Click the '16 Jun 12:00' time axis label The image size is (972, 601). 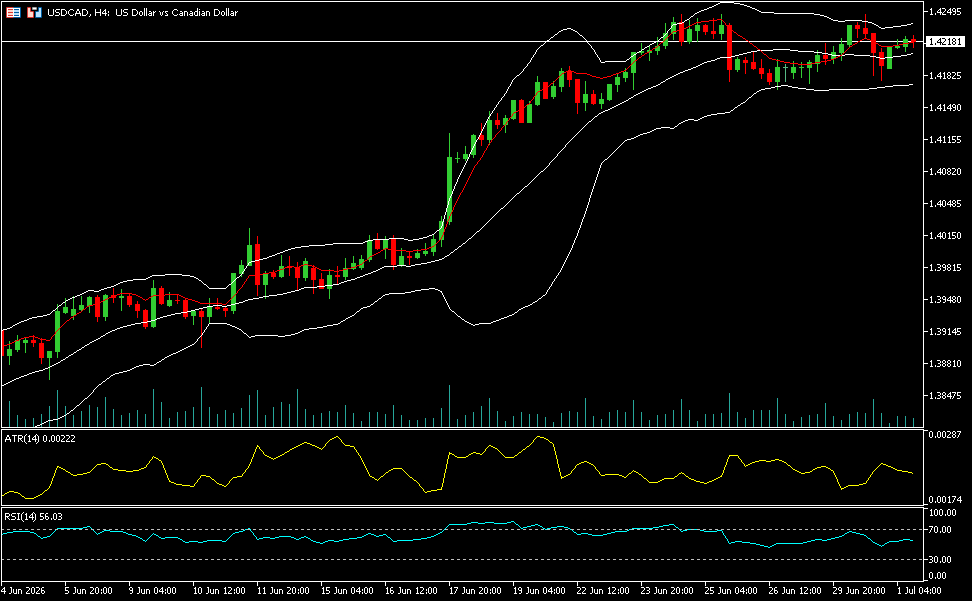[411, 590]
